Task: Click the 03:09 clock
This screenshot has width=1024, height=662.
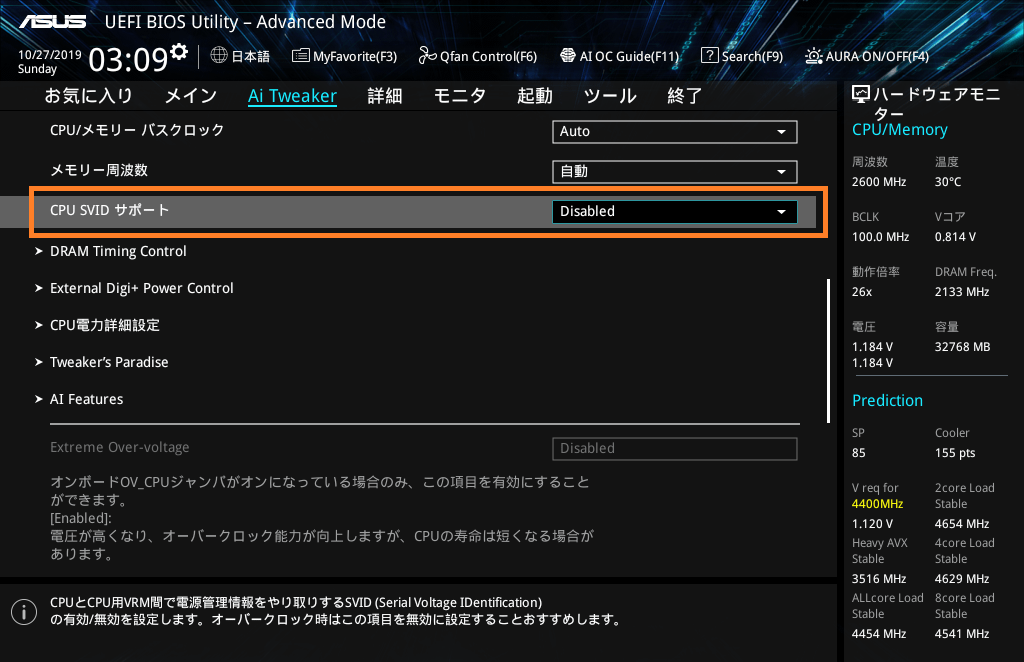Action: click(x=129, y=60)
